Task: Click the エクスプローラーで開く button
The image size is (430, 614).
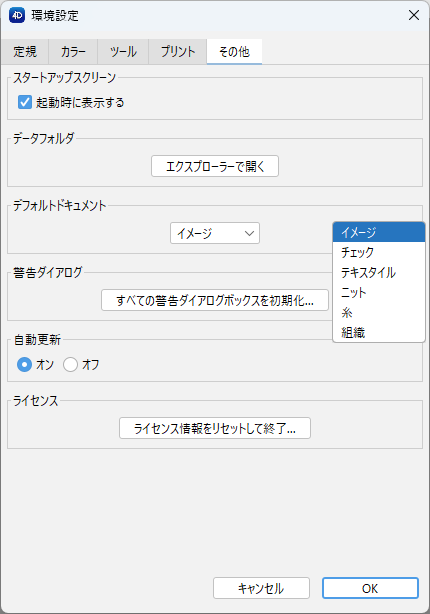Action: coord(215,166)
